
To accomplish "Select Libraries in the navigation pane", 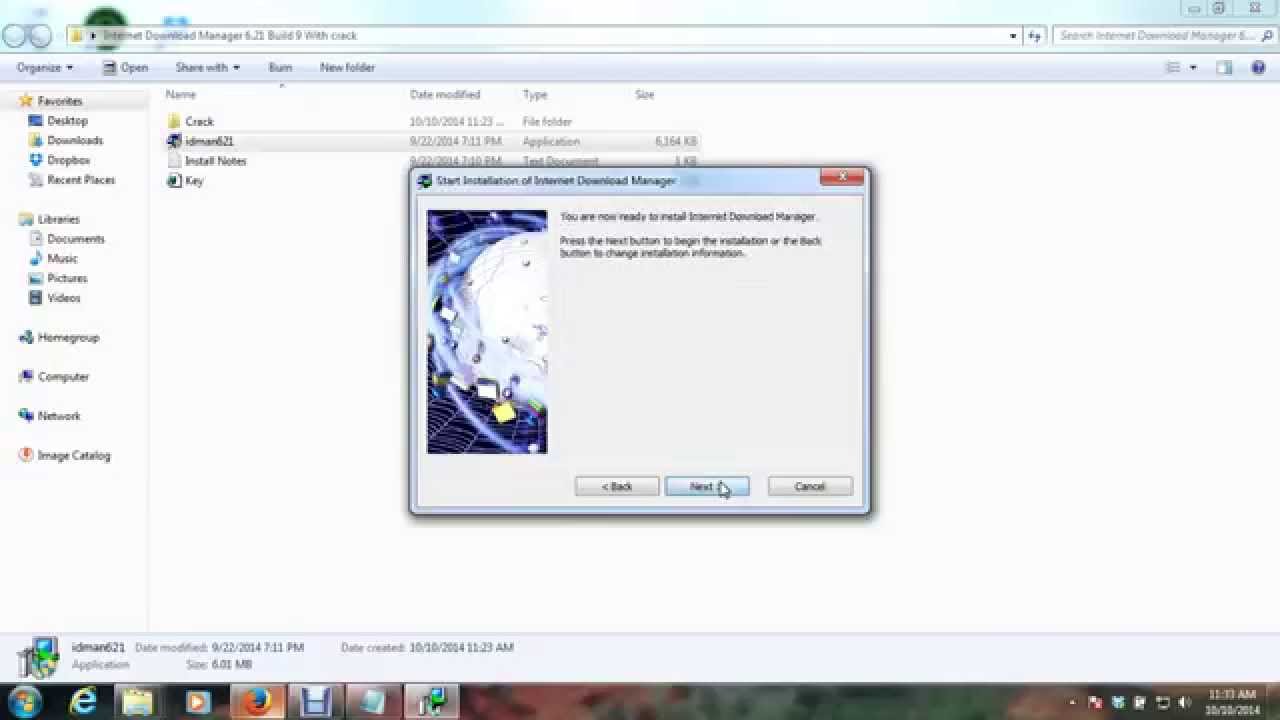I will [58, 219].
